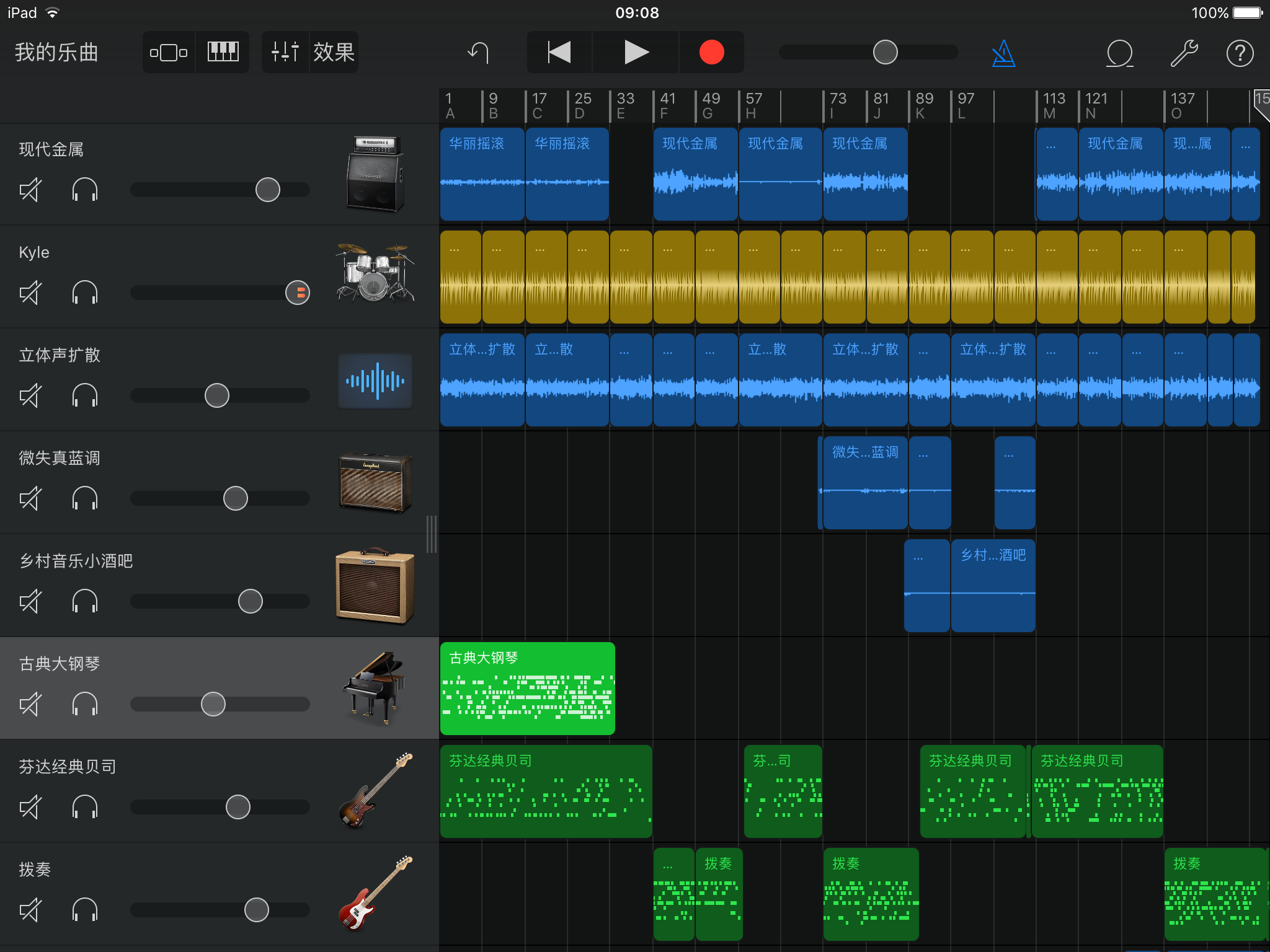
Task: Solo the 微失真蓝调 track
Action: click(x=85, y=498)
